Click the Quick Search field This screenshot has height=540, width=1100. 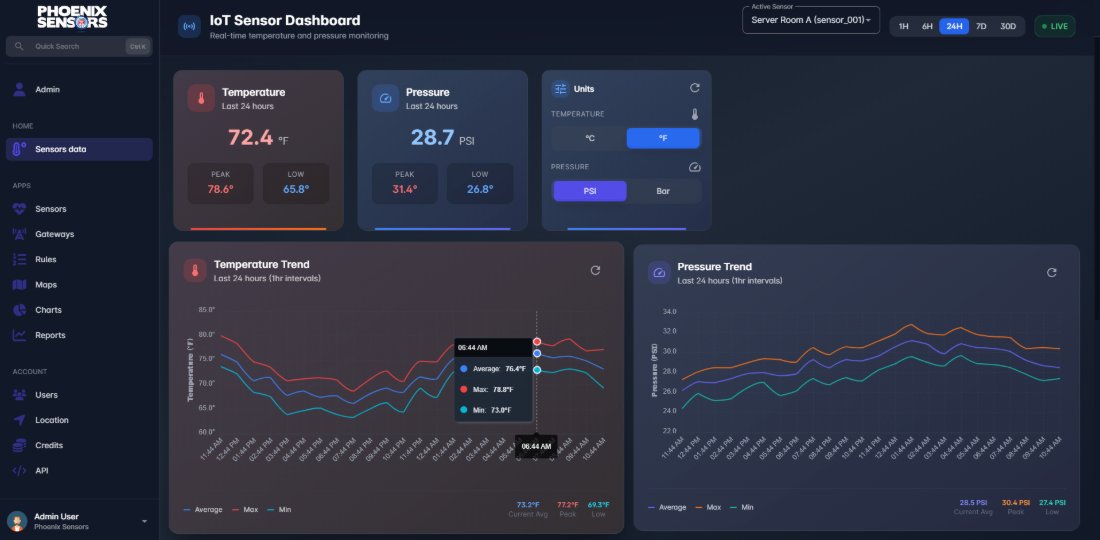(79, 46)
